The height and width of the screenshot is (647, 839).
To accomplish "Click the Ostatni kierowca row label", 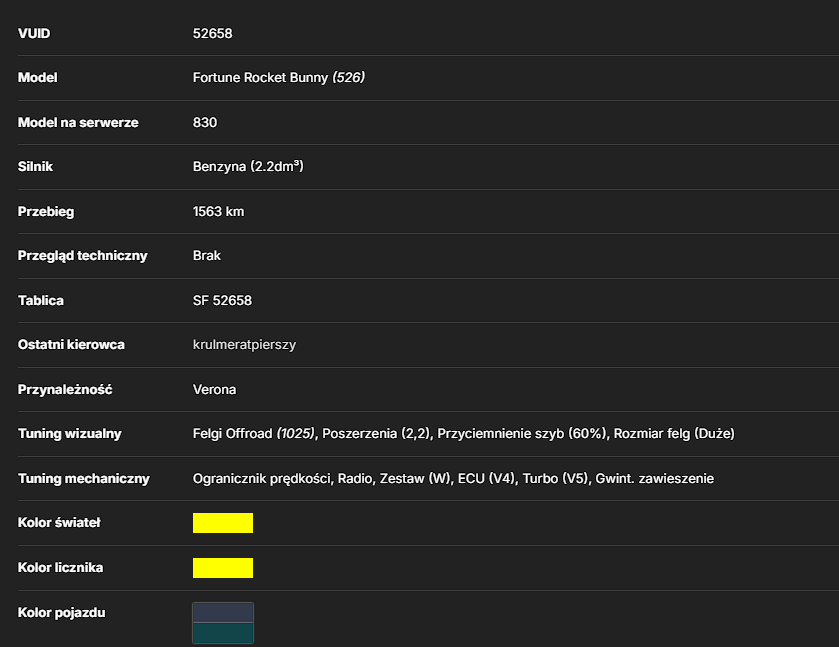I will (x=71, y=345).
